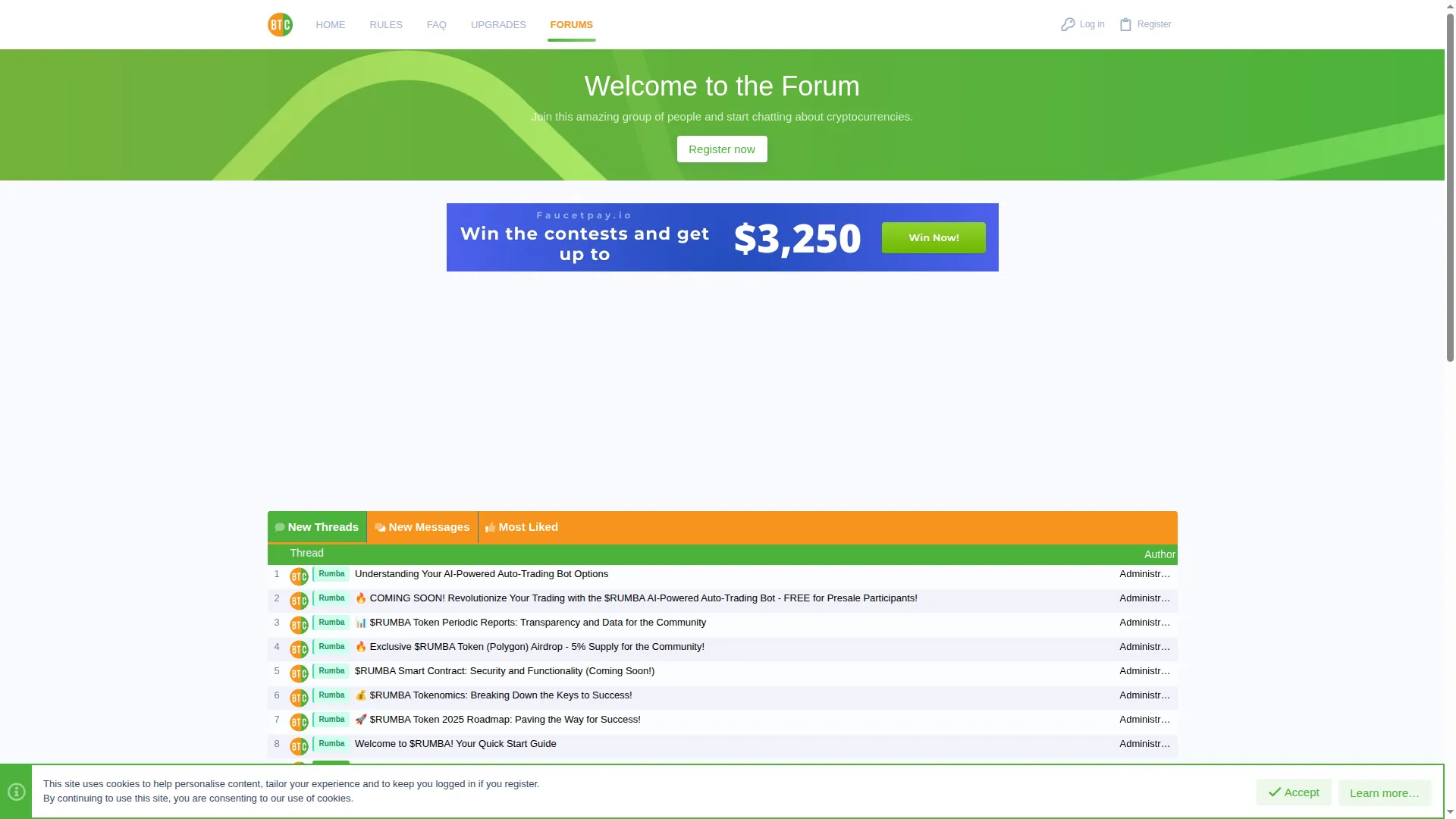Click the avatar beside COMING SOON thread

(299, 601)
